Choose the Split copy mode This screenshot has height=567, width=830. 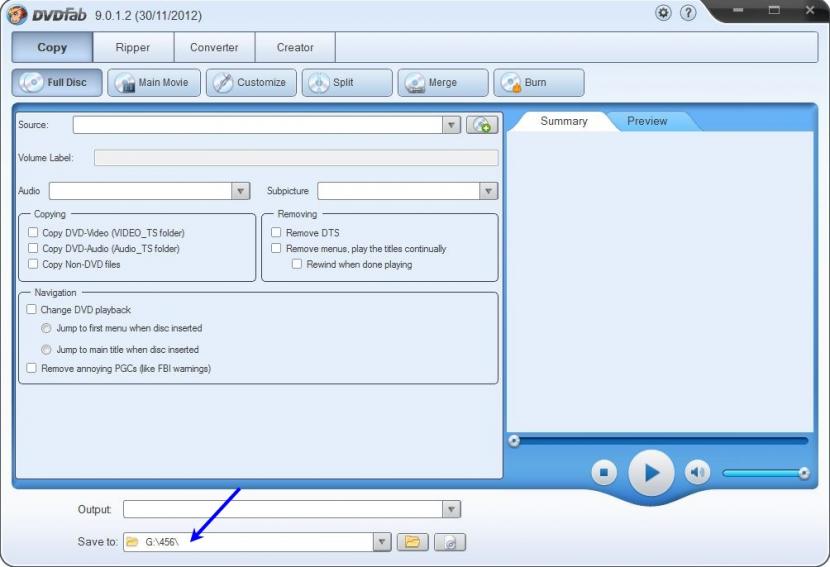(x=347, y=83)
